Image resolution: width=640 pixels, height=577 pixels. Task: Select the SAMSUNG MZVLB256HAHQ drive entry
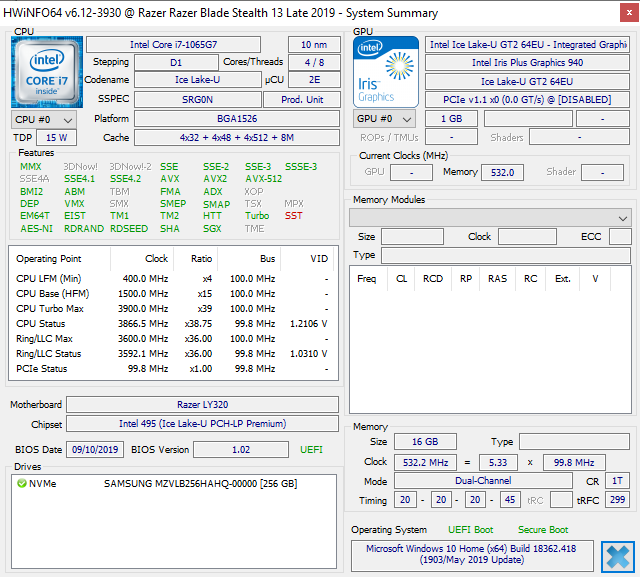coord(200,484)
